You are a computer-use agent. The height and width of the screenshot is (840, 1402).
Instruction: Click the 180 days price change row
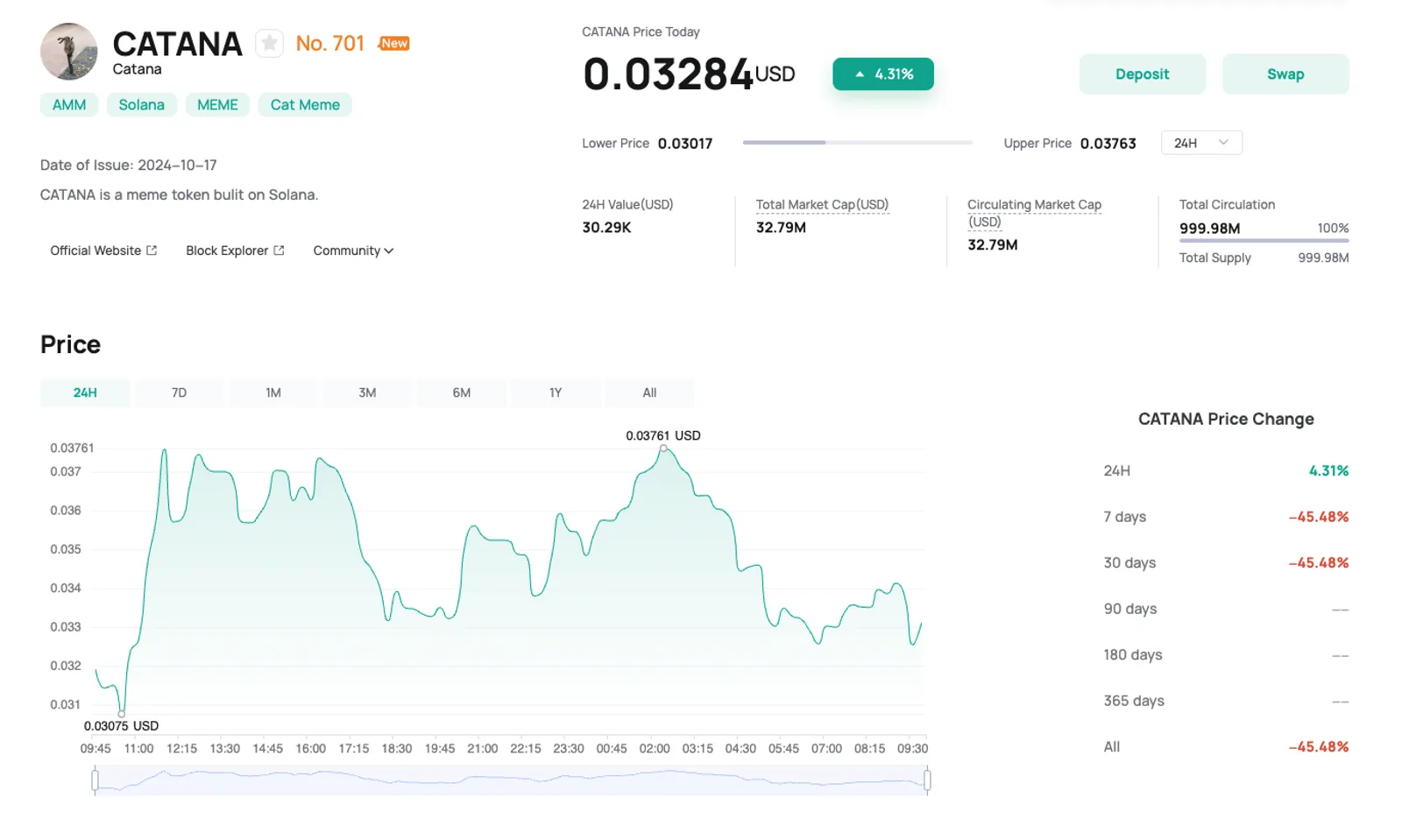[x=1226, y=655]
